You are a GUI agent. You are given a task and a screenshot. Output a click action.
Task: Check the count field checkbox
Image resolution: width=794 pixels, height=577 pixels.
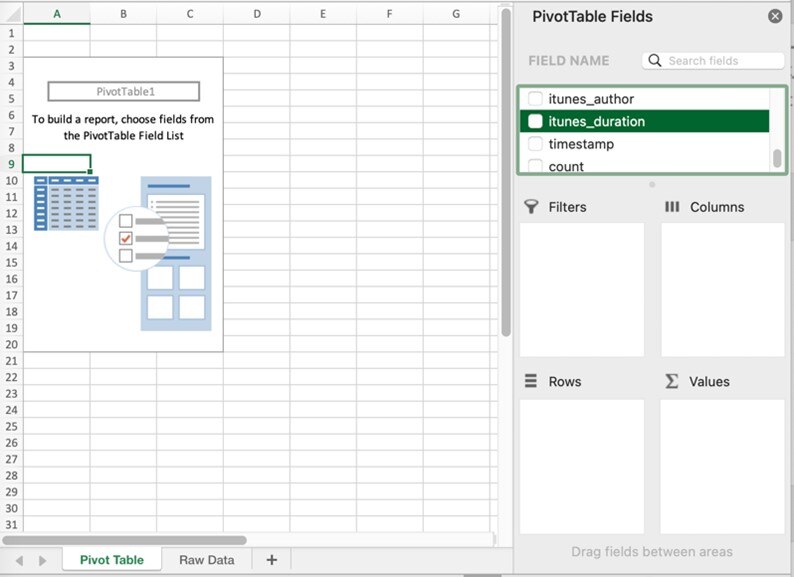coord(535,166)
